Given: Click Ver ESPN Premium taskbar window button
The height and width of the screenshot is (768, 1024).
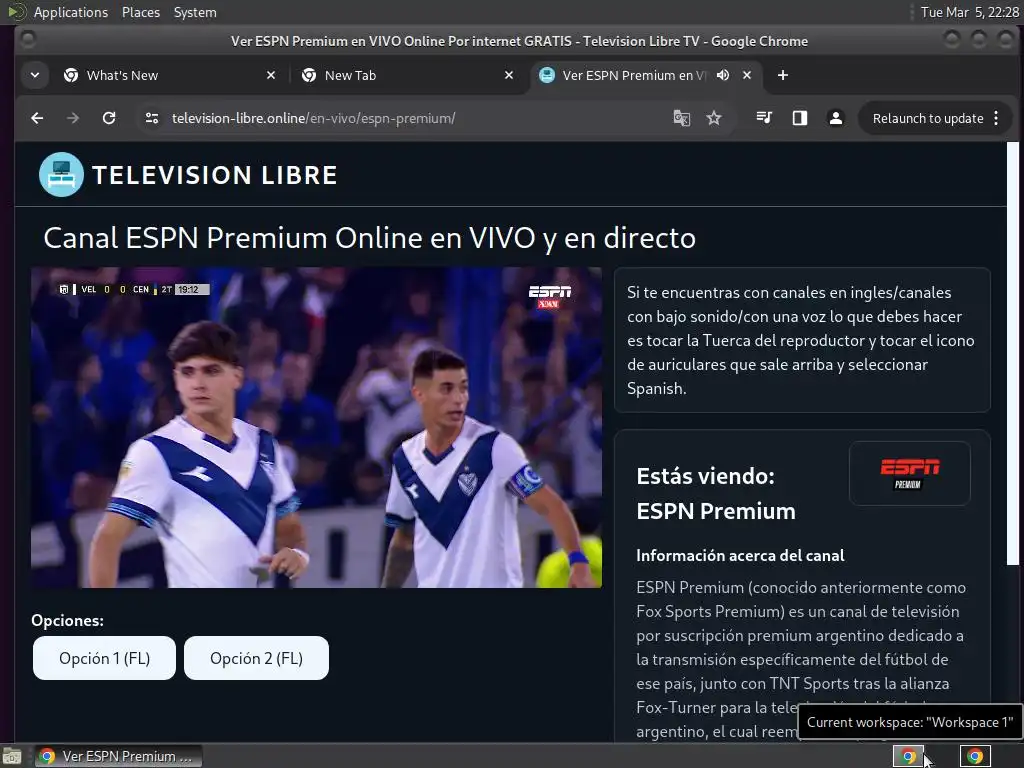Looking at the screenshot, I should pyautogui.click(x=118, y=756).
